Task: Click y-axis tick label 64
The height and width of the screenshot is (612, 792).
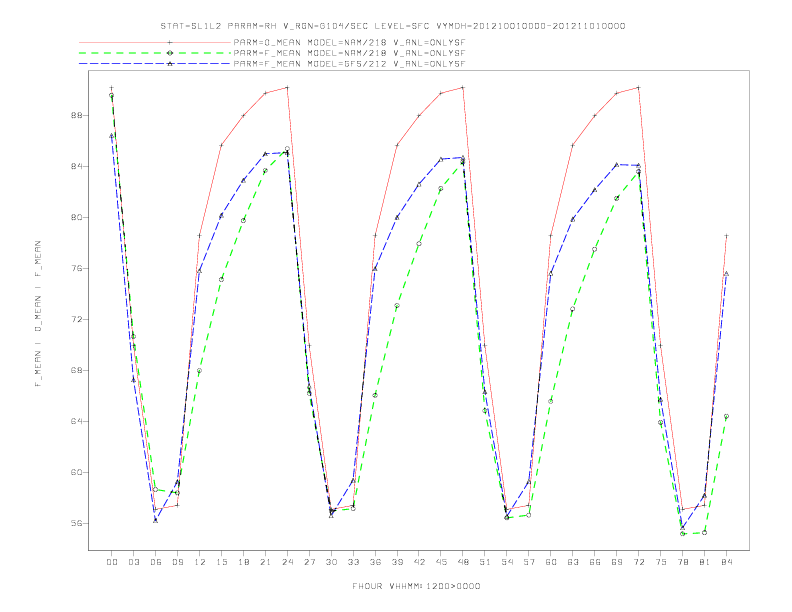Action: tap(76, 422)
